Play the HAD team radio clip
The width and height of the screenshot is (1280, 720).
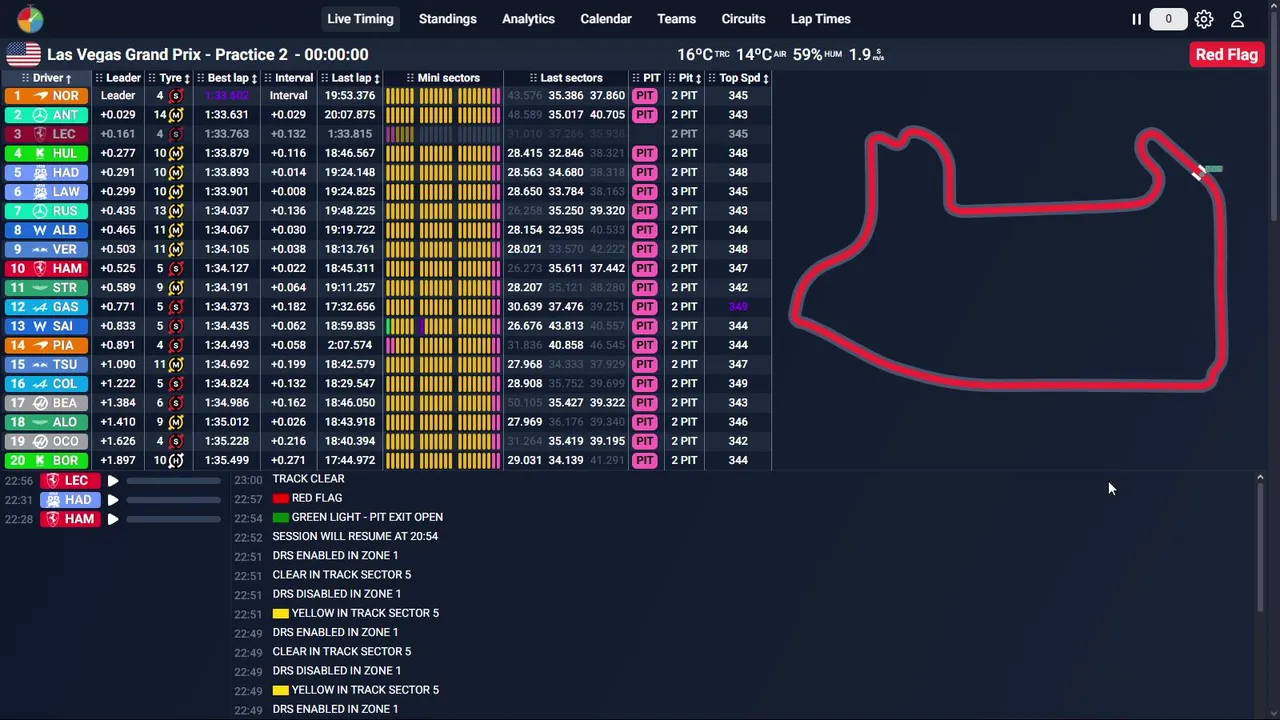point(113,500)
